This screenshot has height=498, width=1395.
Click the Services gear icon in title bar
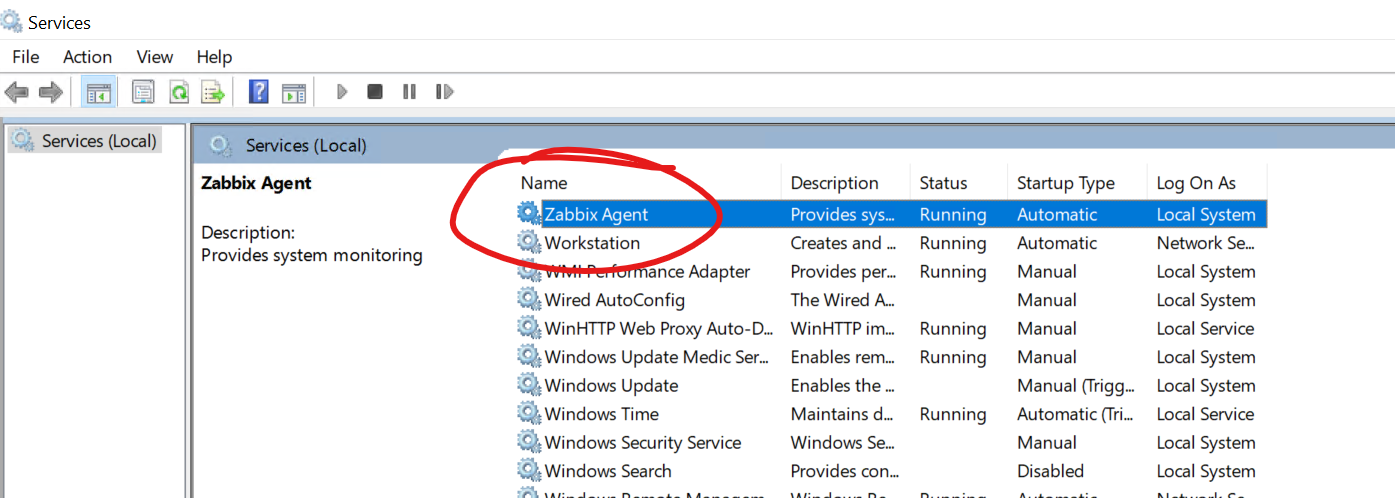tap(12, 21)
